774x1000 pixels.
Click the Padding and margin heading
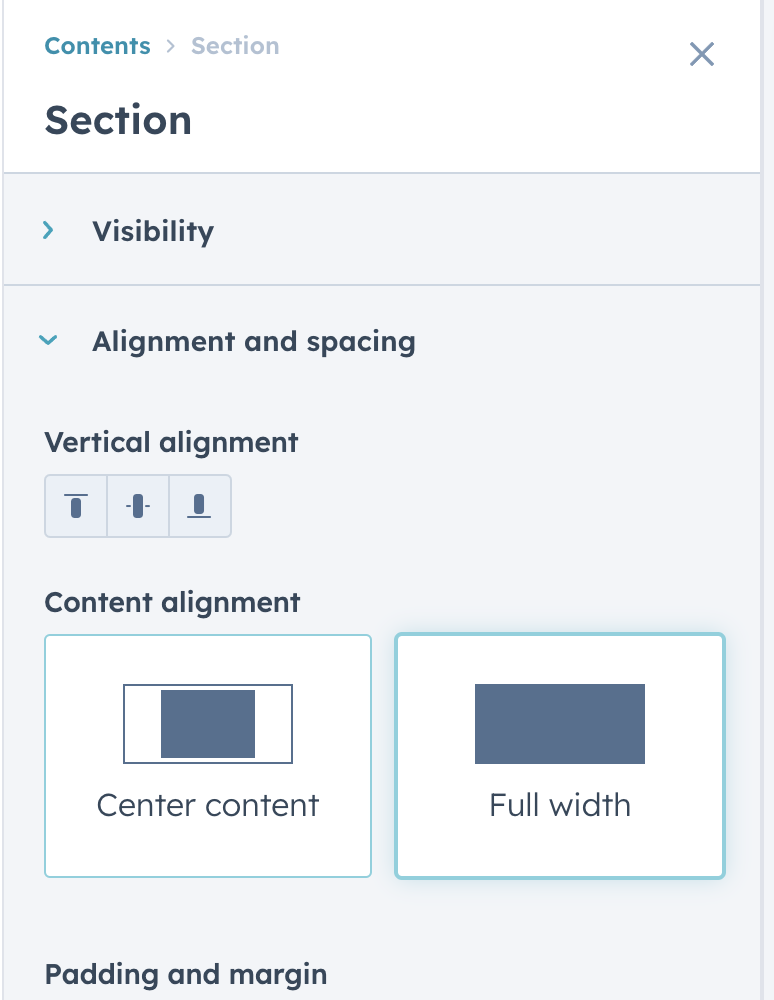pos(186,974)
